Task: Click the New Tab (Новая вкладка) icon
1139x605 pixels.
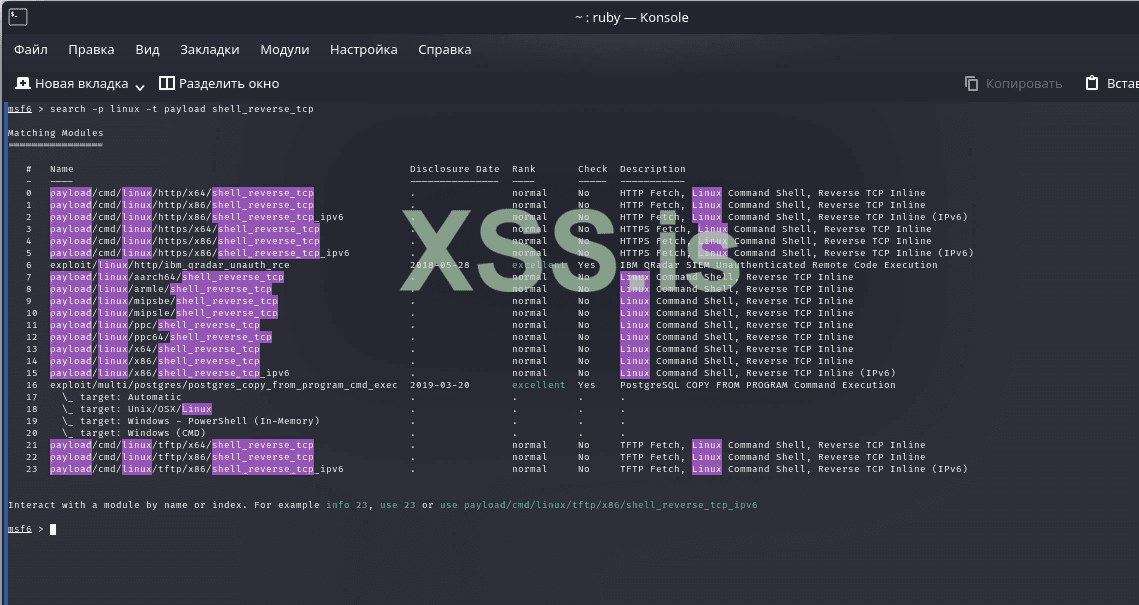Action: (23, 84)
